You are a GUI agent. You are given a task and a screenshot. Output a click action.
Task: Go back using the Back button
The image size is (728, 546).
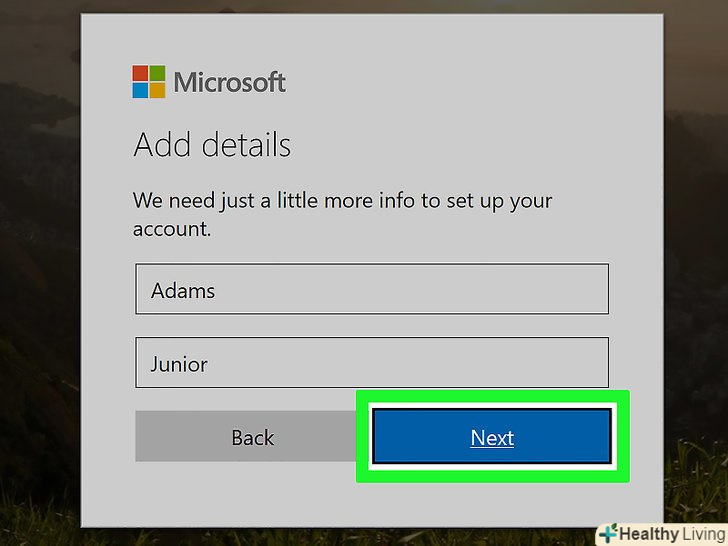(253, 436)
